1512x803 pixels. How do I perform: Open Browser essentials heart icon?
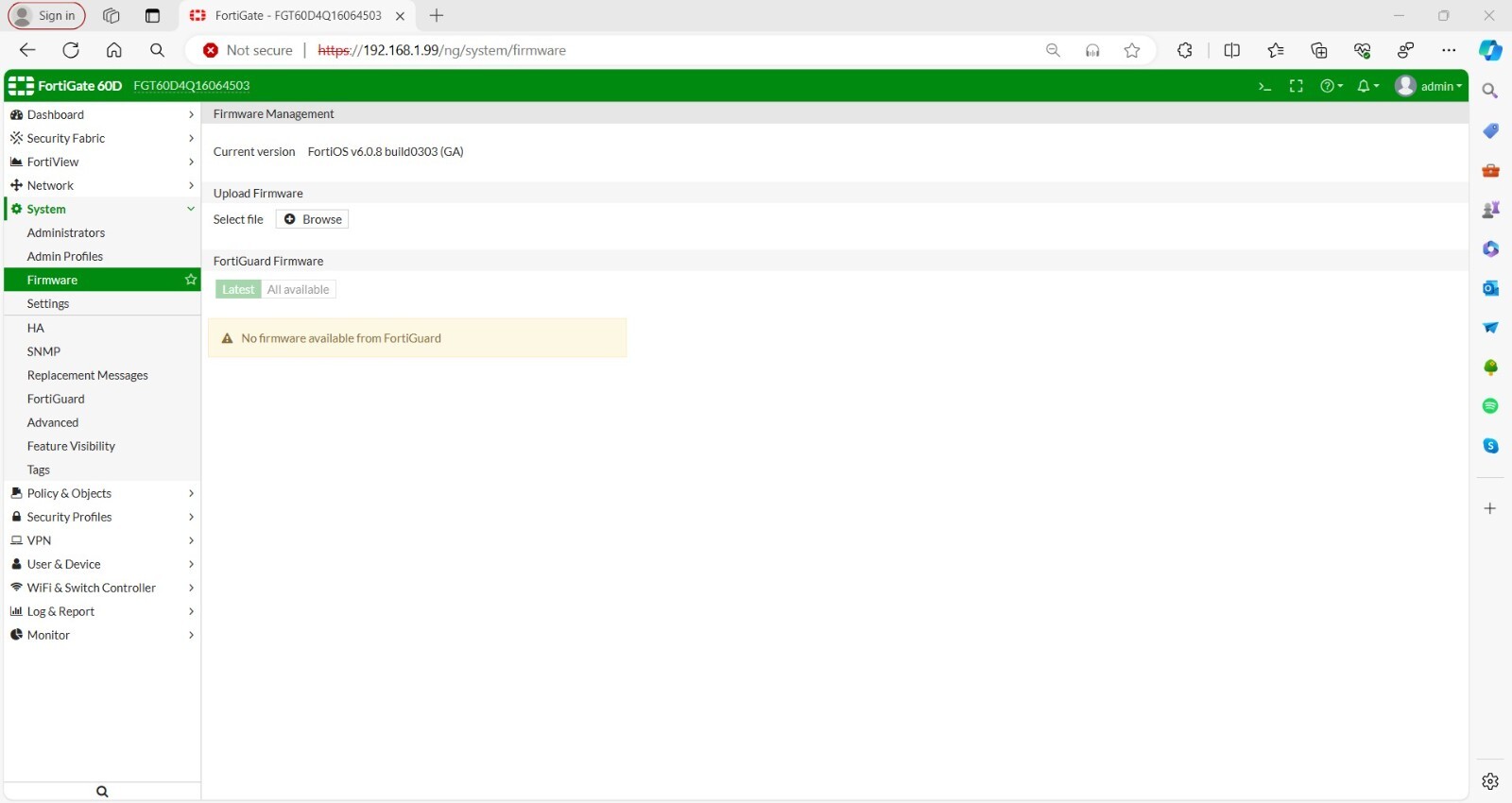coord(1363,50)
